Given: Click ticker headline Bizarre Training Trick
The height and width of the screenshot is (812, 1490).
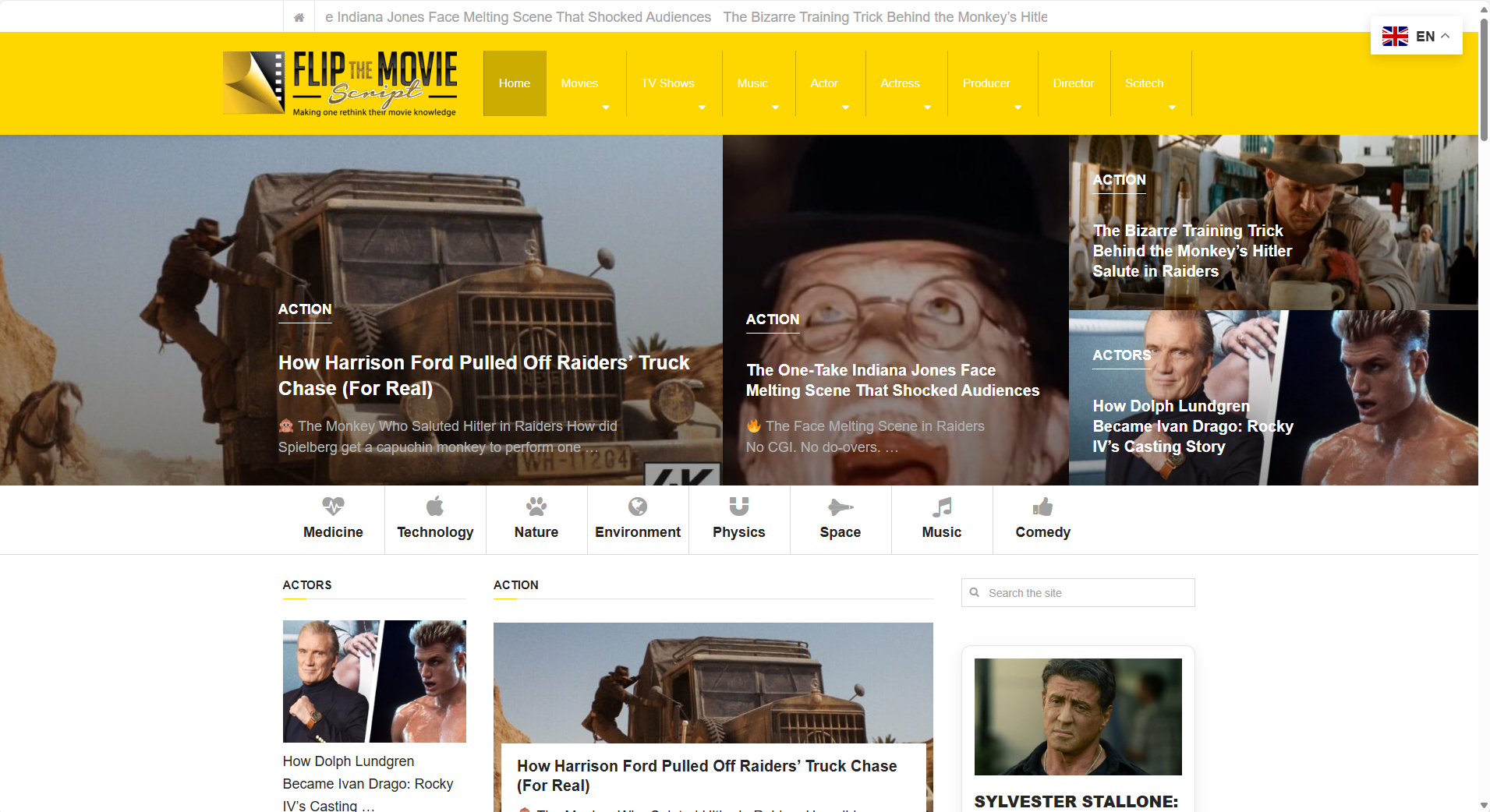Looking at the screenshot, I should (x=885, y=17).
